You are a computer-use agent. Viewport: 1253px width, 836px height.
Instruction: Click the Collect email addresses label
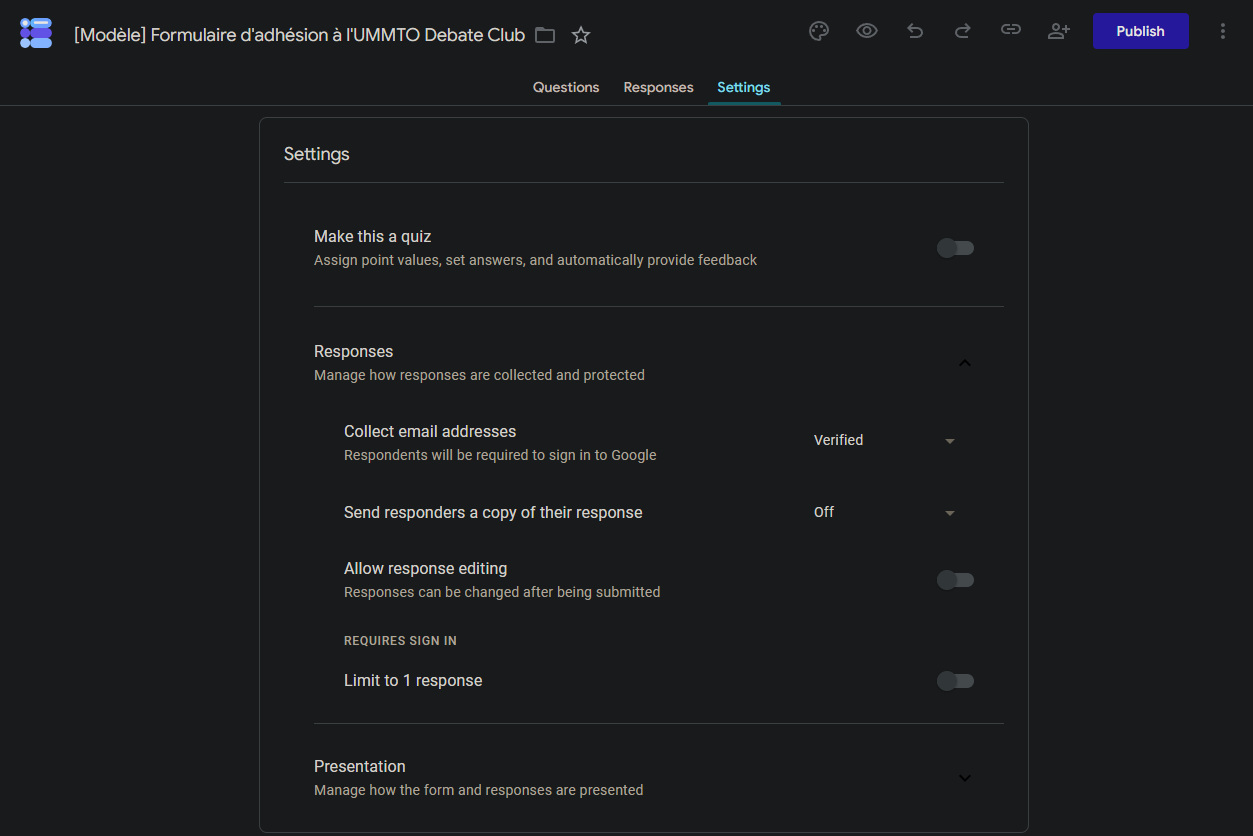pyautogui.click(x=430, y=432)
